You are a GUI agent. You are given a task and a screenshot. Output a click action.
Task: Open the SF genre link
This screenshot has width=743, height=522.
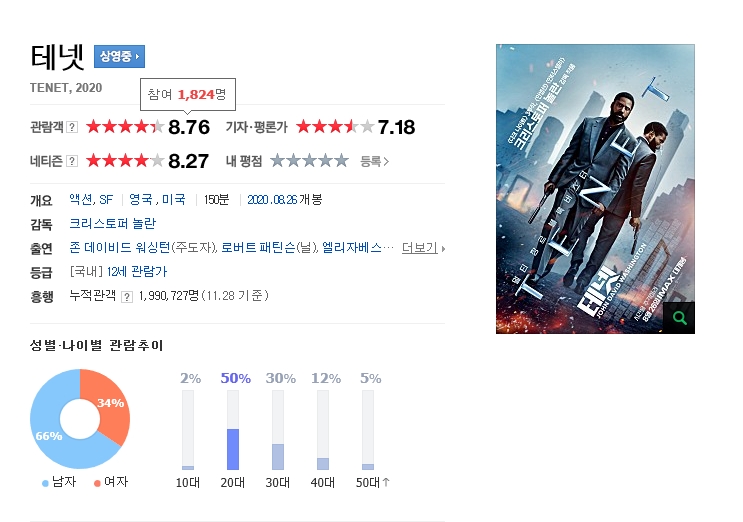click(x=106, y=199)
